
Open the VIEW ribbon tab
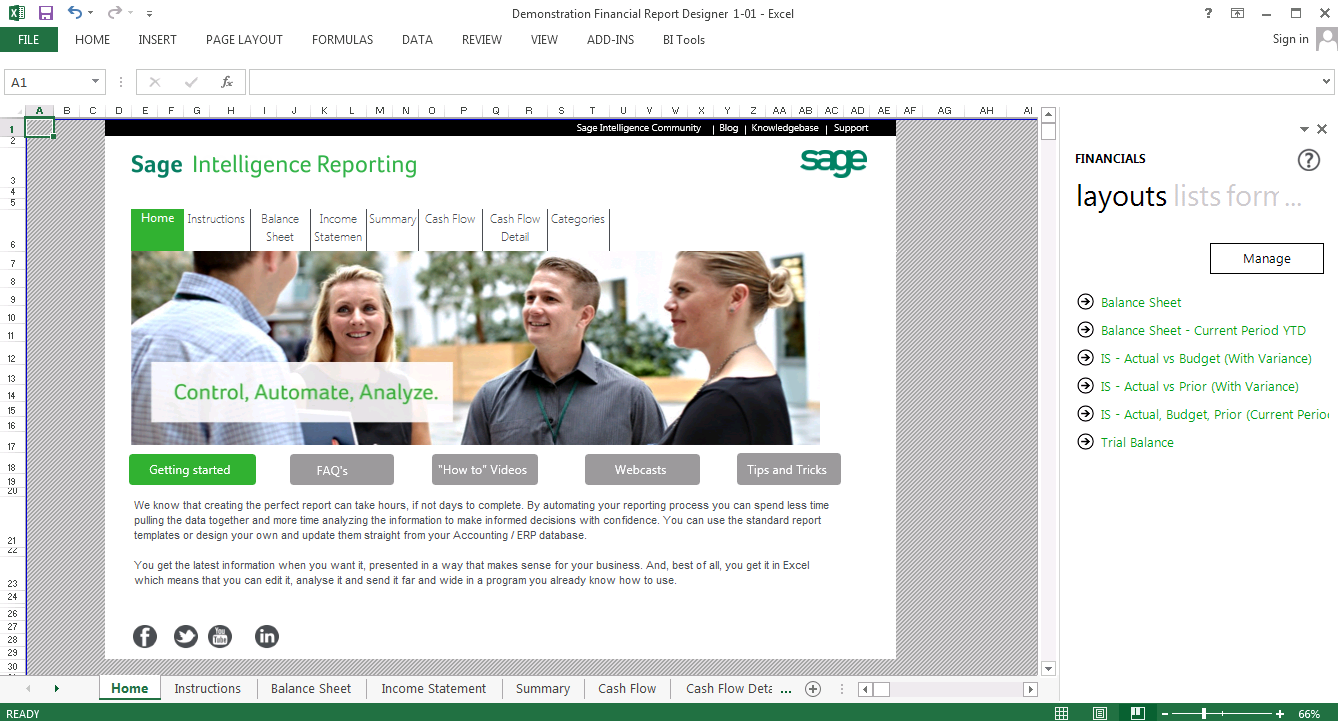(x=544, y=40)
